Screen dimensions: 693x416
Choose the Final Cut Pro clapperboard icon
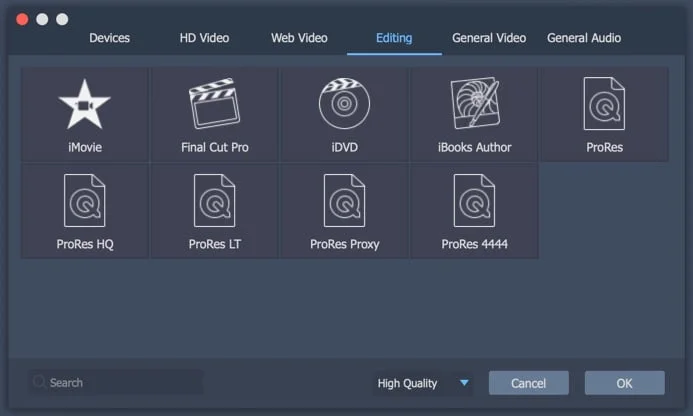tap(214, 103)
